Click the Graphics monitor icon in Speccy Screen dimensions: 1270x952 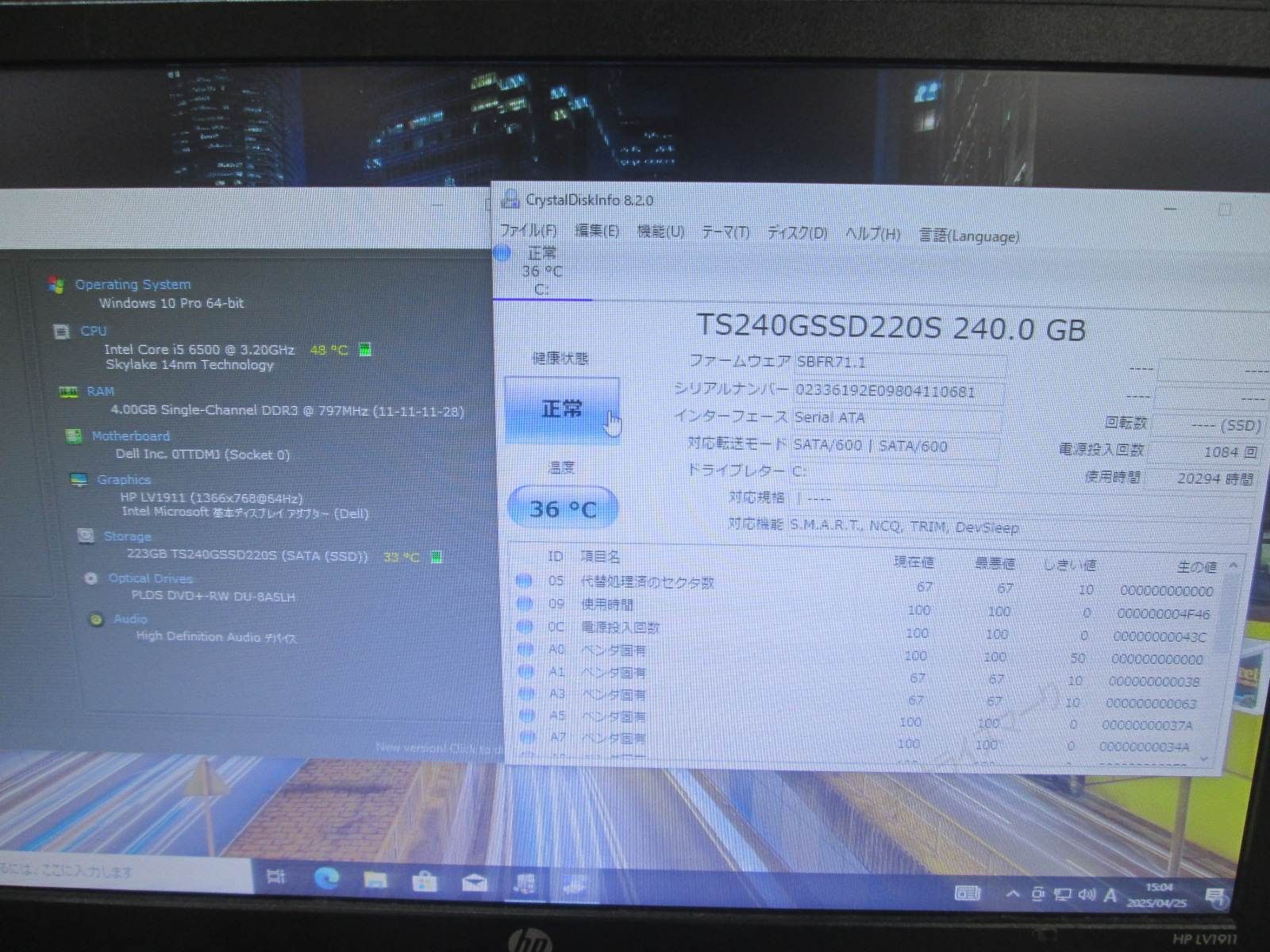(x=79, y=480)
